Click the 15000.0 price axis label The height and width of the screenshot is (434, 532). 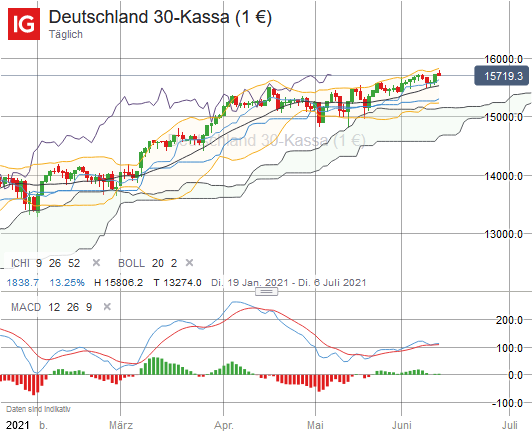(x=503, y=117)
